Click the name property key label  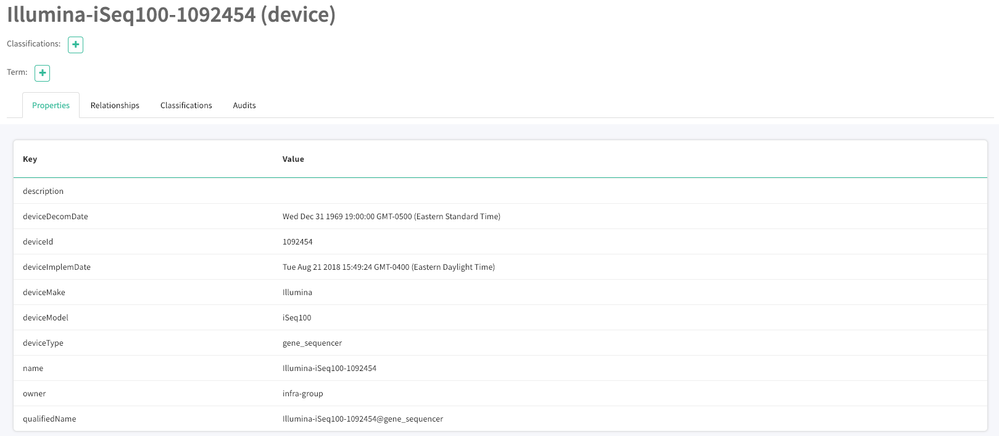click(33, 368)
